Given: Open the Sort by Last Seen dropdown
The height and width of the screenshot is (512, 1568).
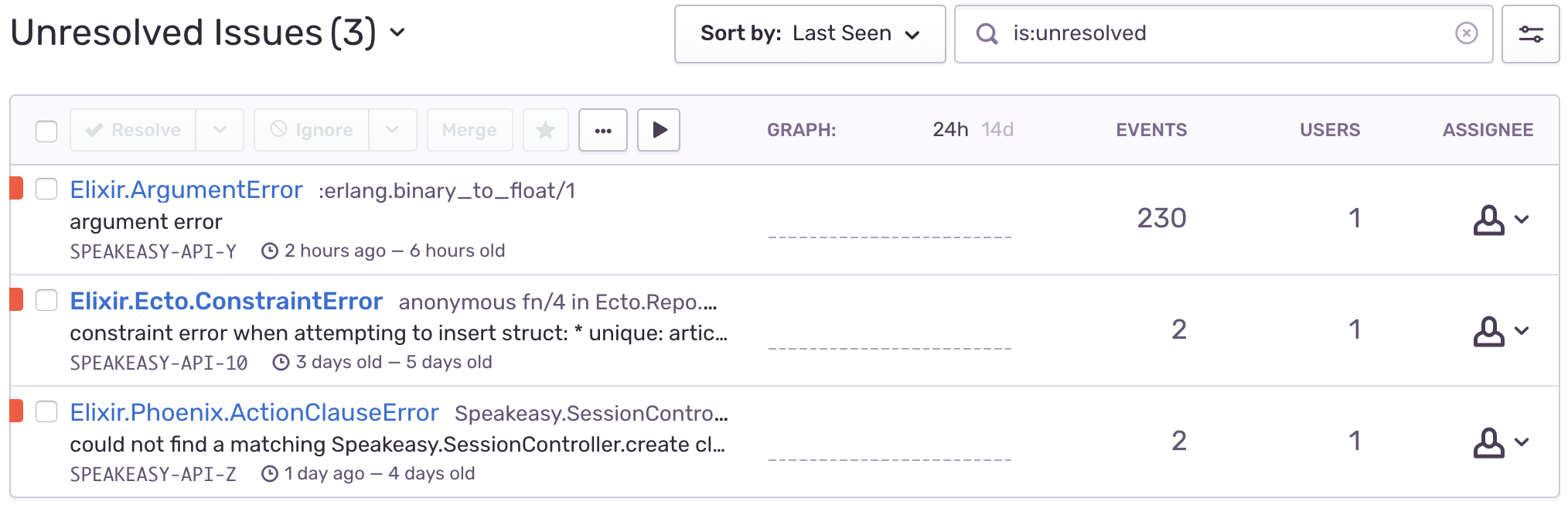Looking at the screenshot, I should click(810, 34).
